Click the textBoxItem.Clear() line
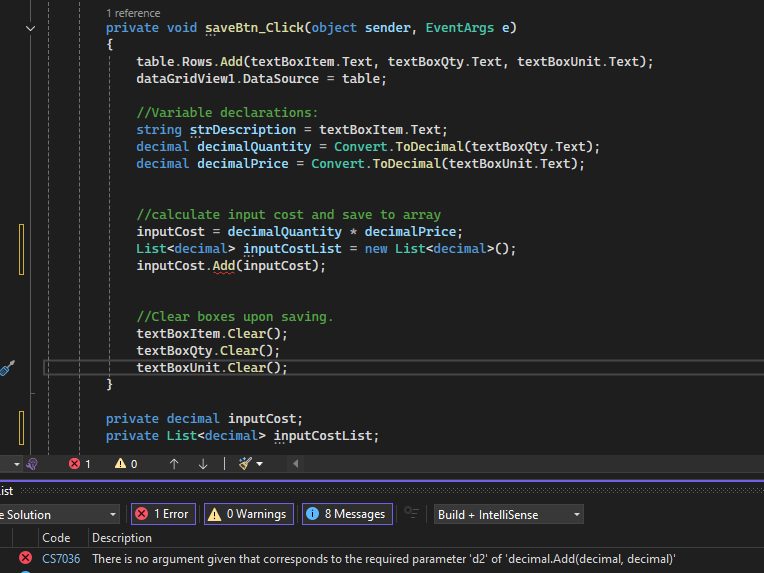Screen dimensions: 764x573 212,334
